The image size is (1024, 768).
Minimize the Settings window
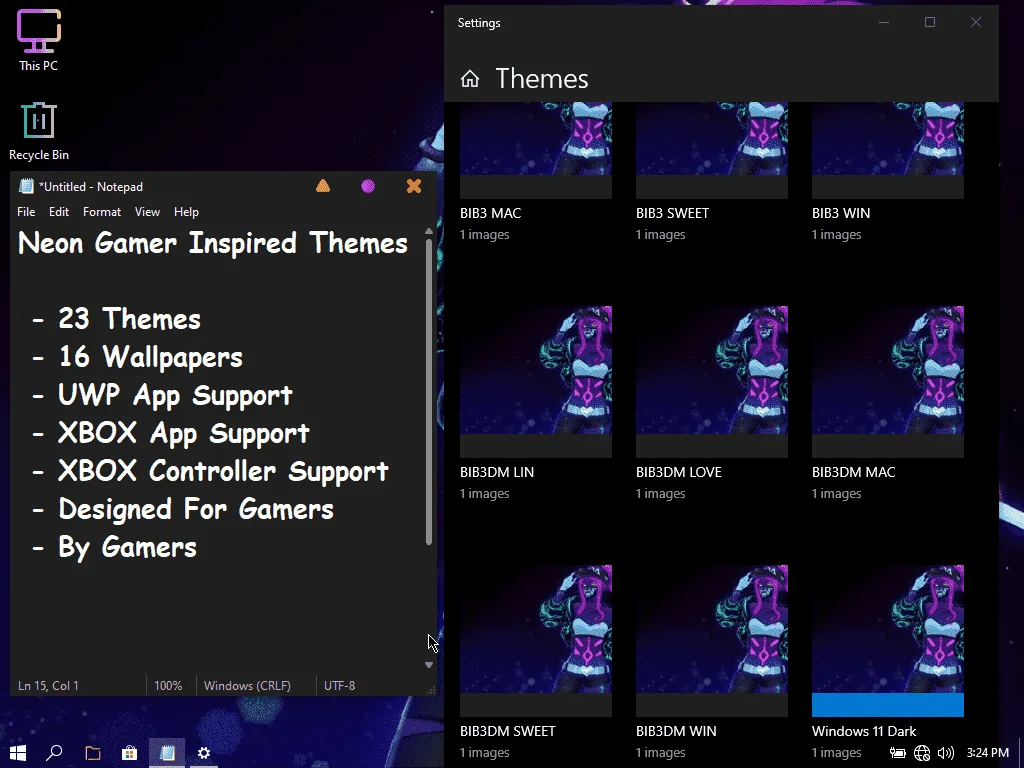coord(884,22)
